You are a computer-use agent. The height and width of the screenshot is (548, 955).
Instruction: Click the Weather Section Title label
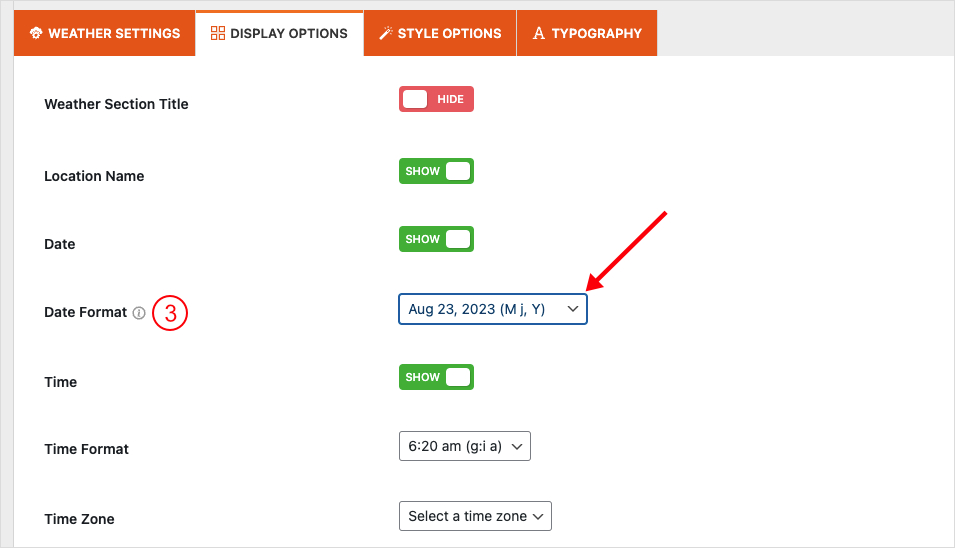(x=116, y=104)
